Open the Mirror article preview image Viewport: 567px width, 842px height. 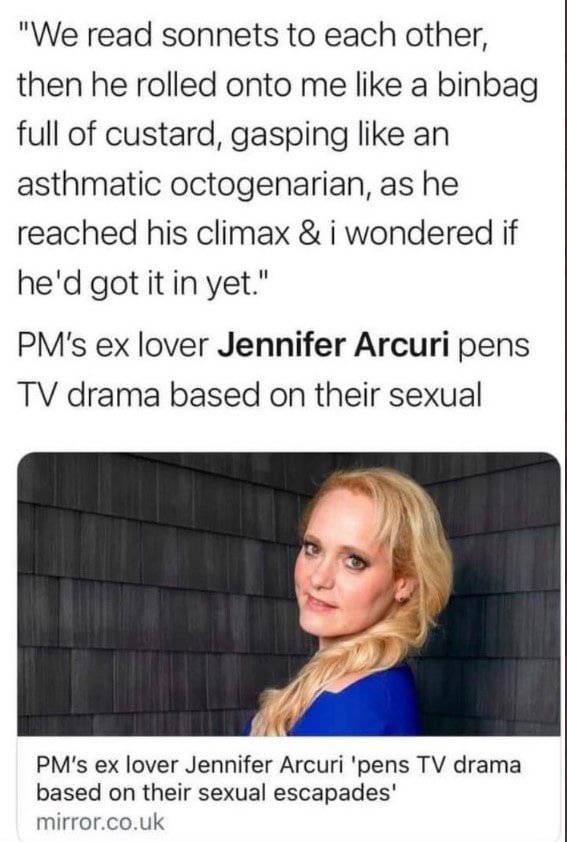click(289, 594)
